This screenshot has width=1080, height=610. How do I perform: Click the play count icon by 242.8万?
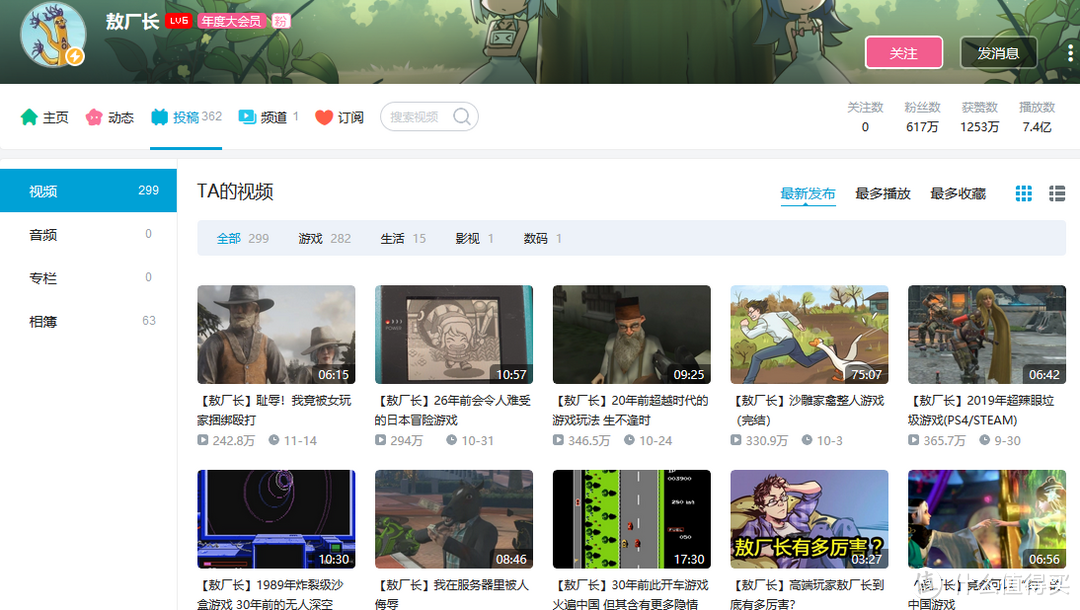[203, 440]
